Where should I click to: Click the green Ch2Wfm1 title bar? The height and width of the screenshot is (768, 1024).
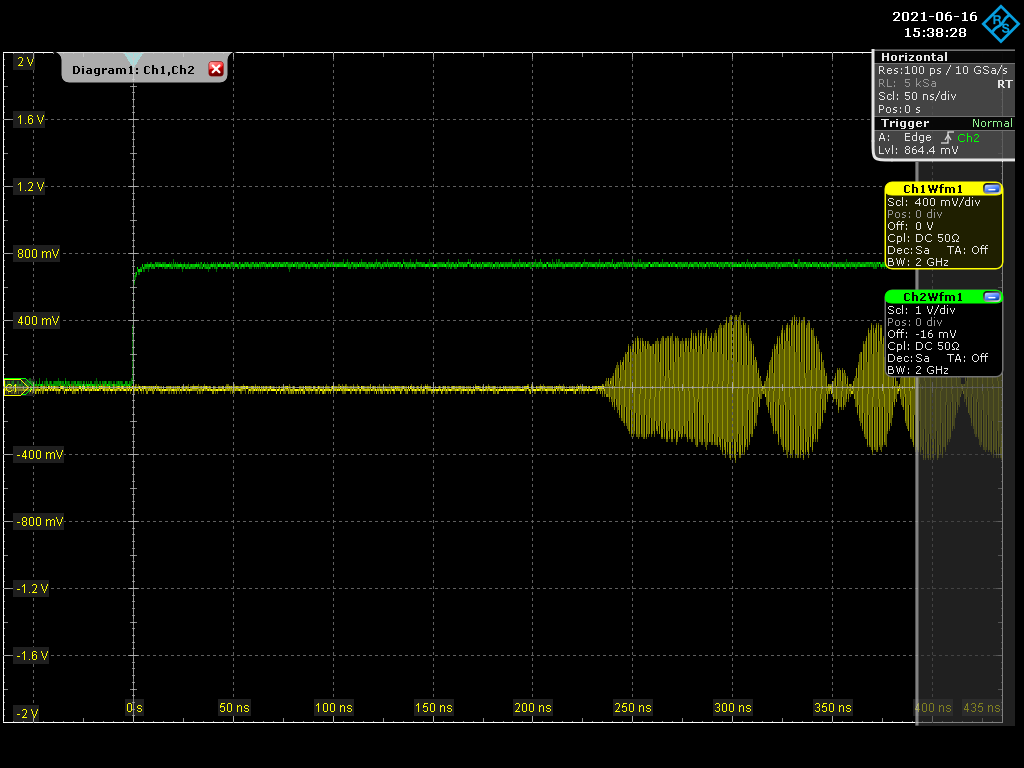(932, 297)
